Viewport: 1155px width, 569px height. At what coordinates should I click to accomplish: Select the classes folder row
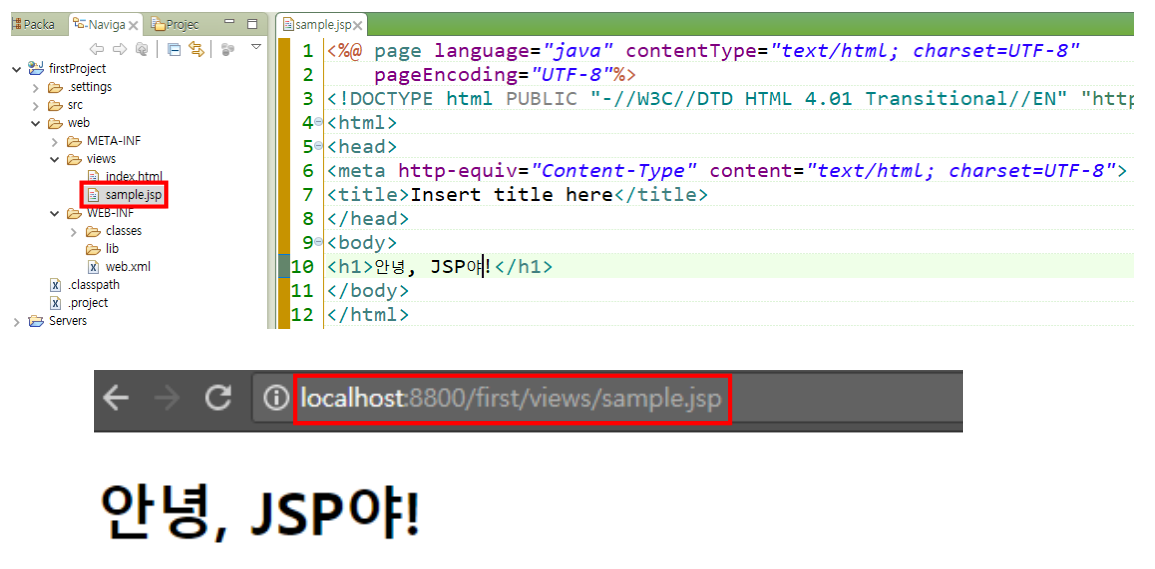click(x=124, y=231)
